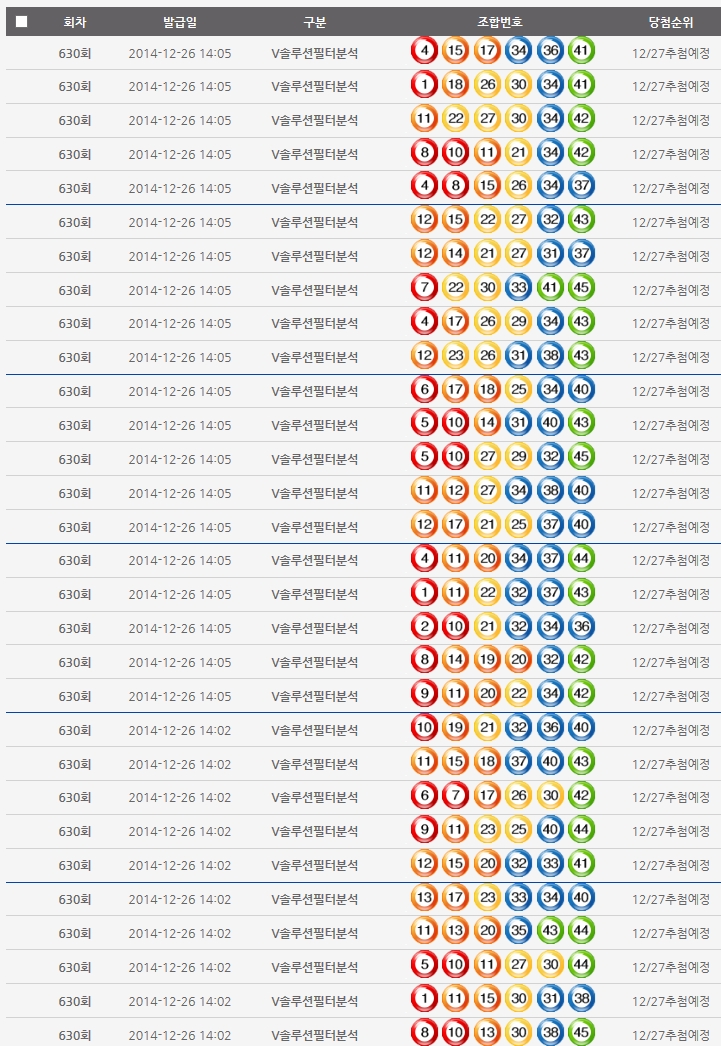Click 12/27추첨예정 status in the first row
Image resolution: width=721 pixels, height=1046 pixels.
[x=671, y=52]
